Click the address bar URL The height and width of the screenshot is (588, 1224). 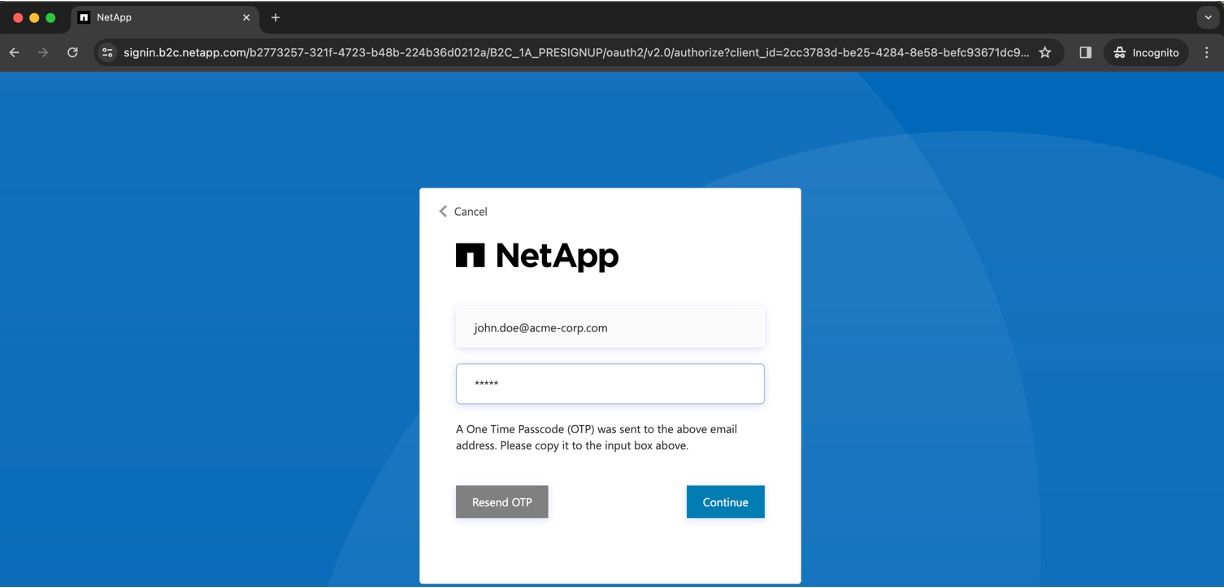click(575, 52)
